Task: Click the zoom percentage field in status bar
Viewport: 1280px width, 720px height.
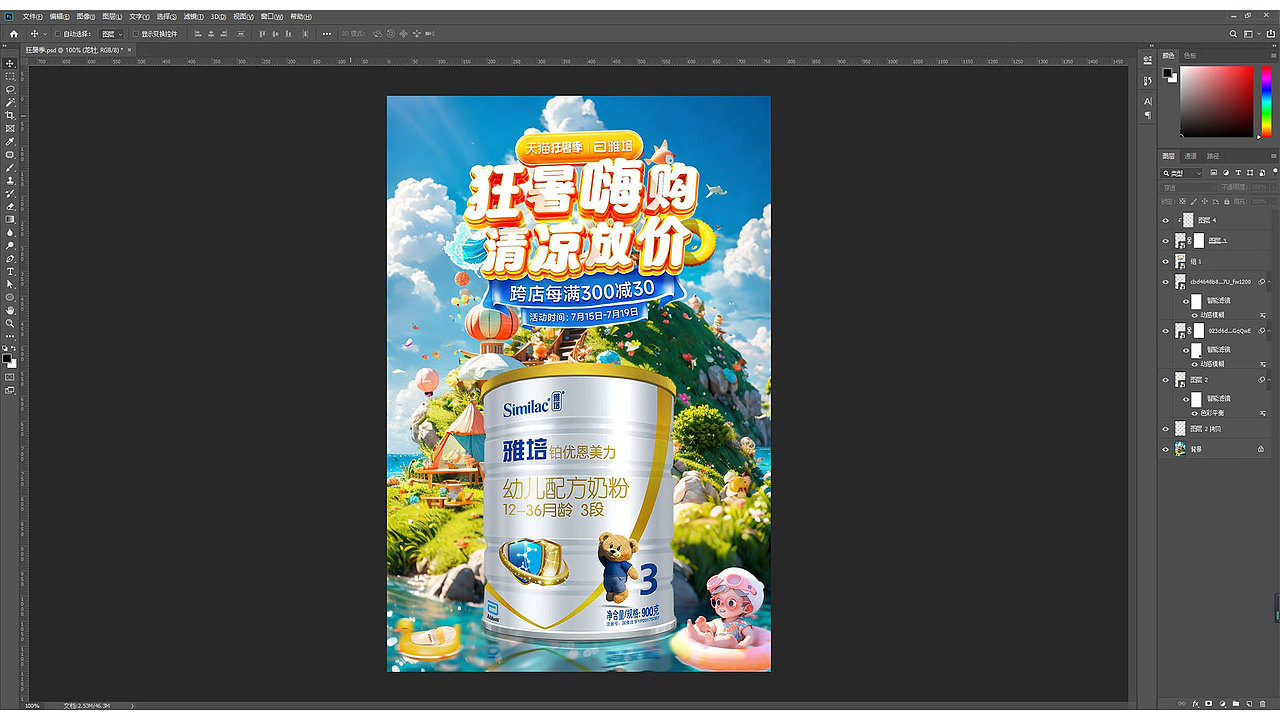Action: coord(32,706)
